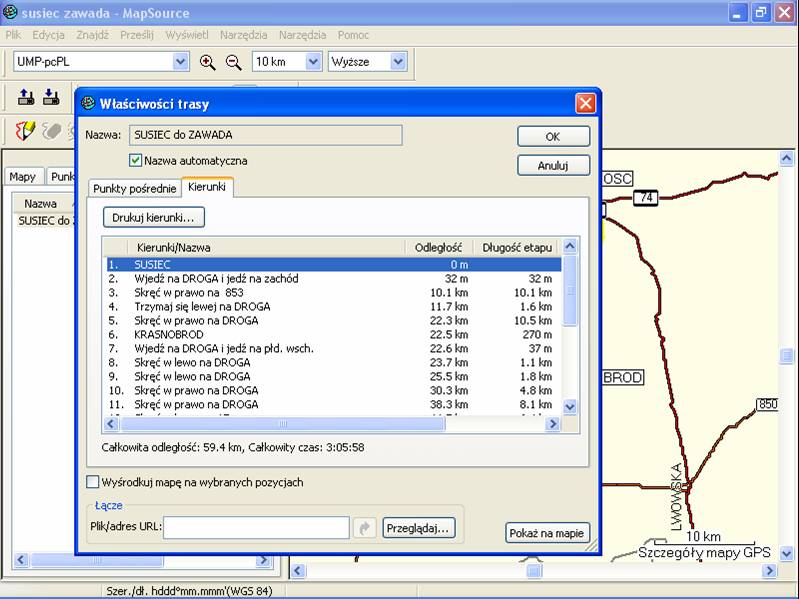
Task: Click the directions list vertical scrollbar thumb
Action: coord(570,290)
